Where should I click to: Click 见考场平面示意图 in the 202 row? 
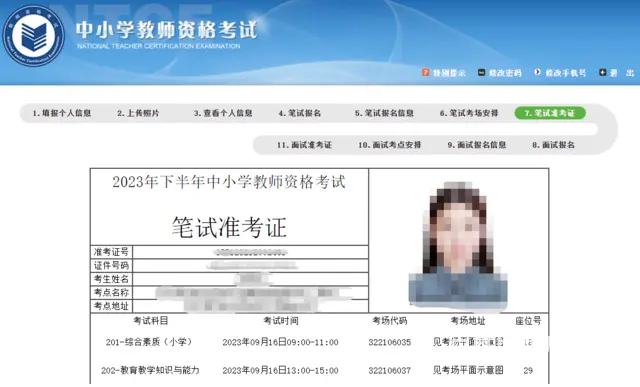pos(468,371)
